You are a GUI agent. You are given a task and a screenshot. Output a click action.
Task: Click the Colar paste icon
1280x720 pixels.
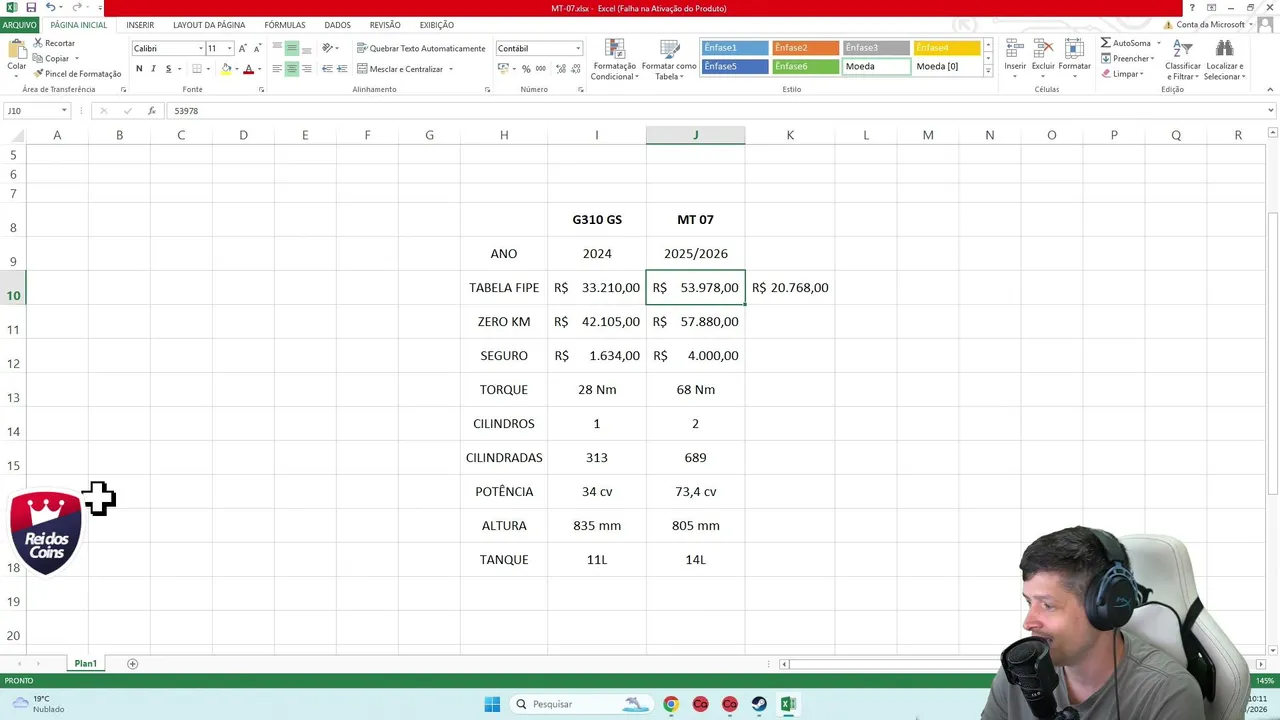pyautogui.click(x=17, y=50)
